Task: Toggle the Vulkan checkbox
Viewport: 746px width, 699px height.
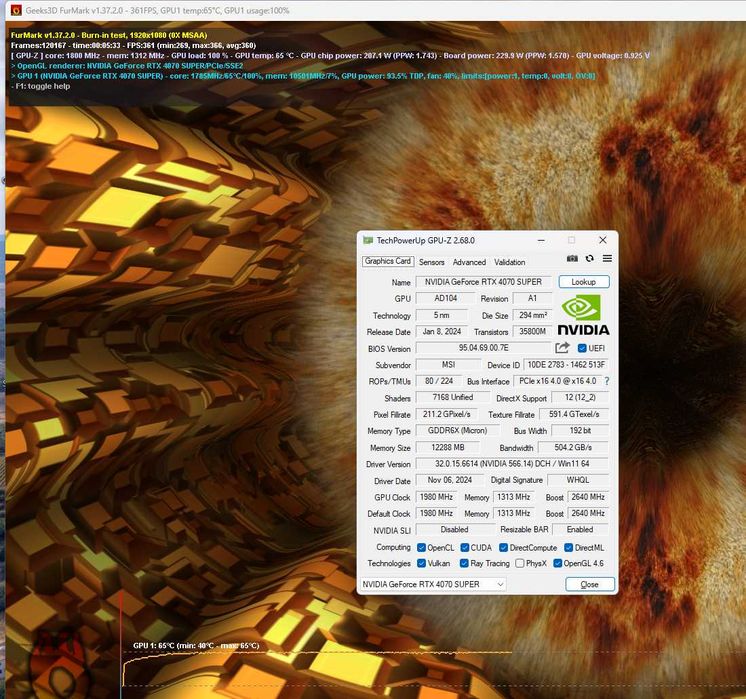Action: coord(421,563)
